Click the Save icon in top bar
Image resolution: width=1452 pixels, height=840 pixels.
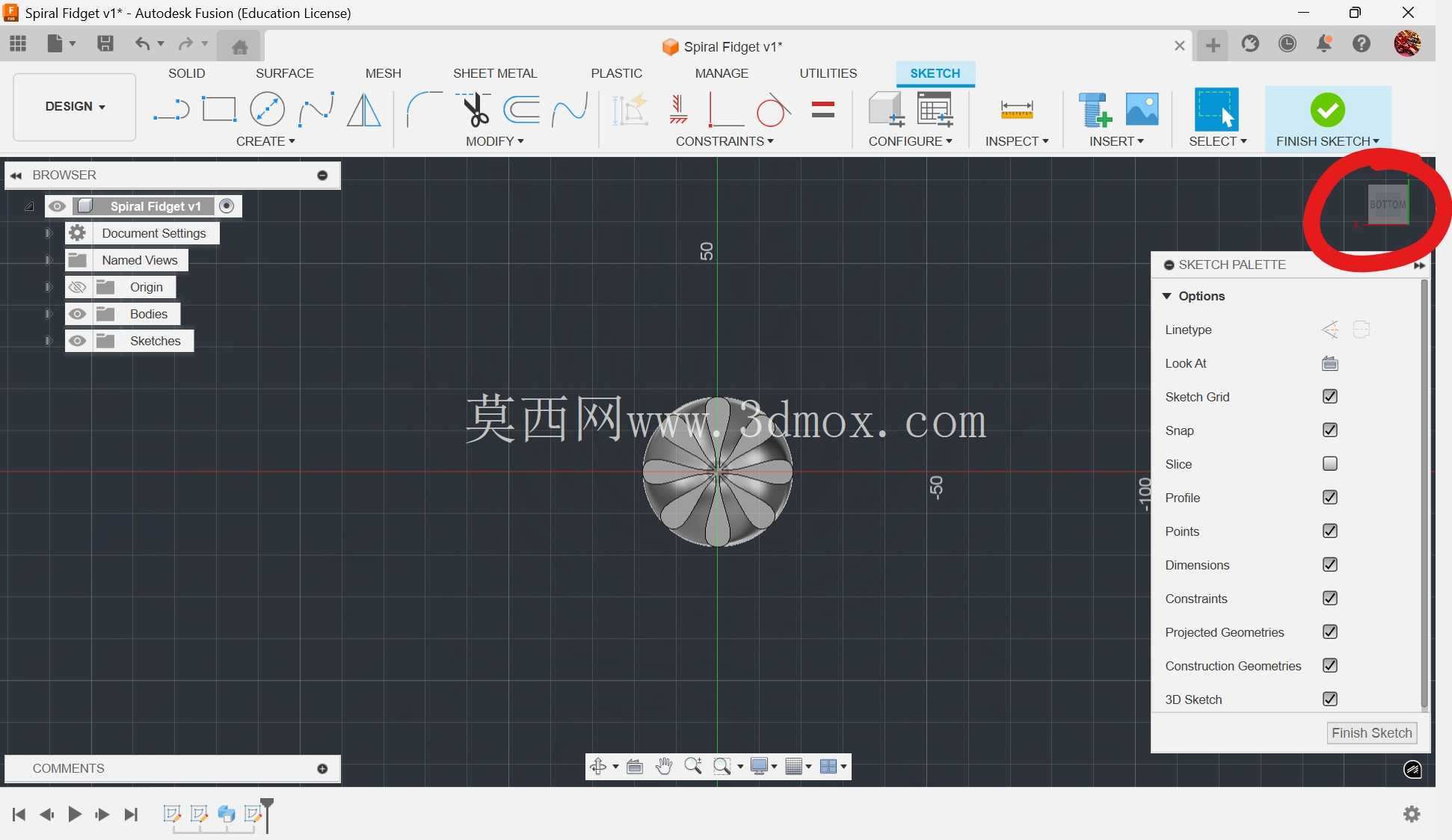pyautogui.click(x=105, y=43)
